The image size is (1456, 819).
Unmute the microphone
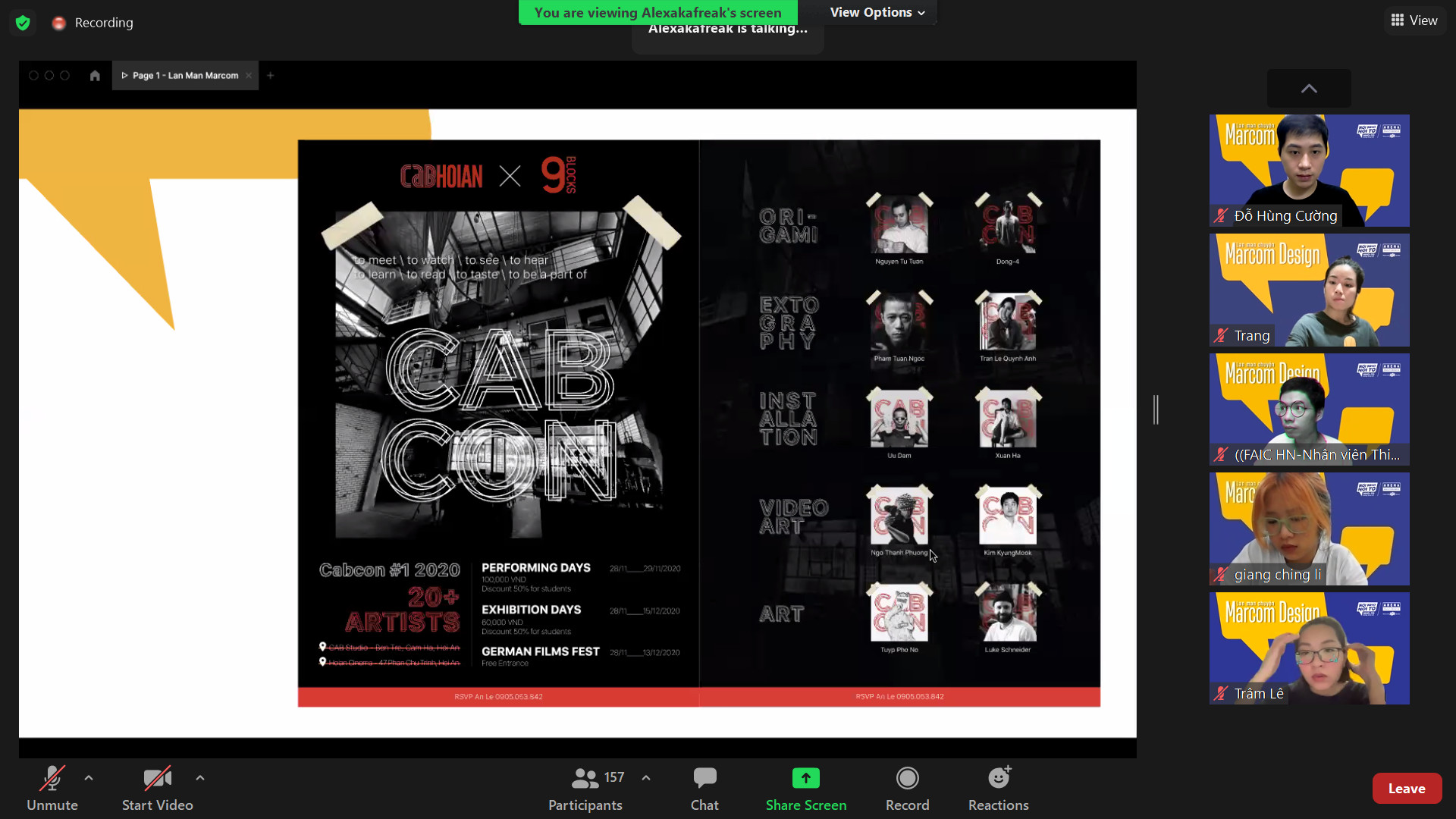(x=52, y=789)
